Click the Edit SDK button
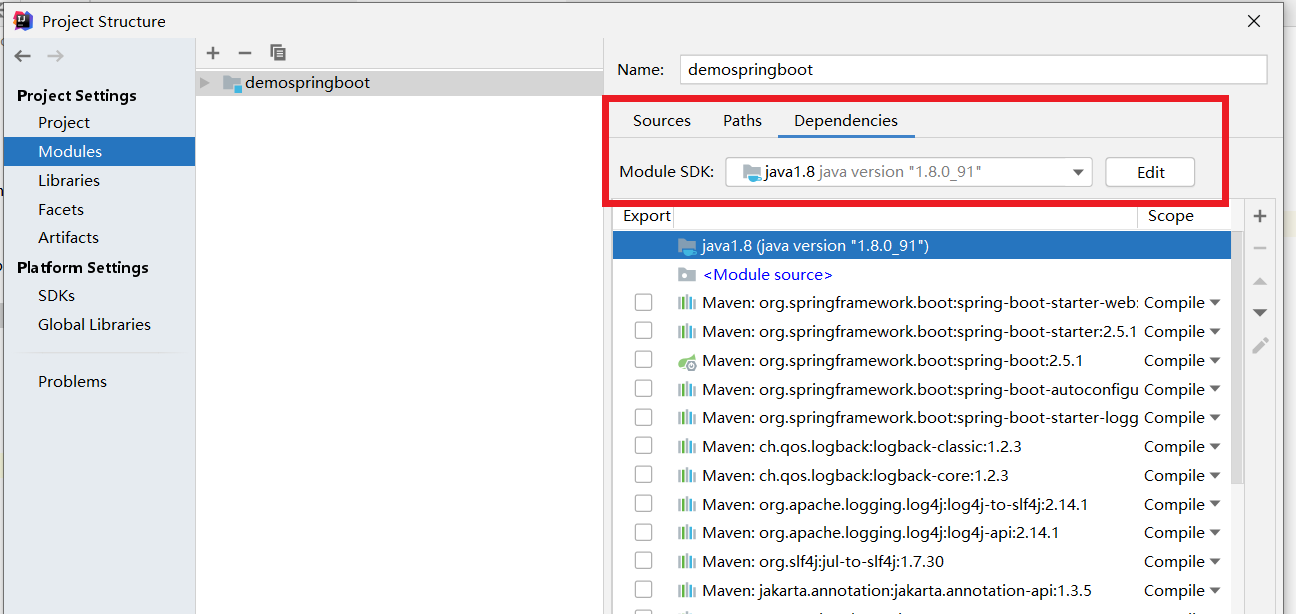Screen dimensions: 1296x614 point(1150,172)
